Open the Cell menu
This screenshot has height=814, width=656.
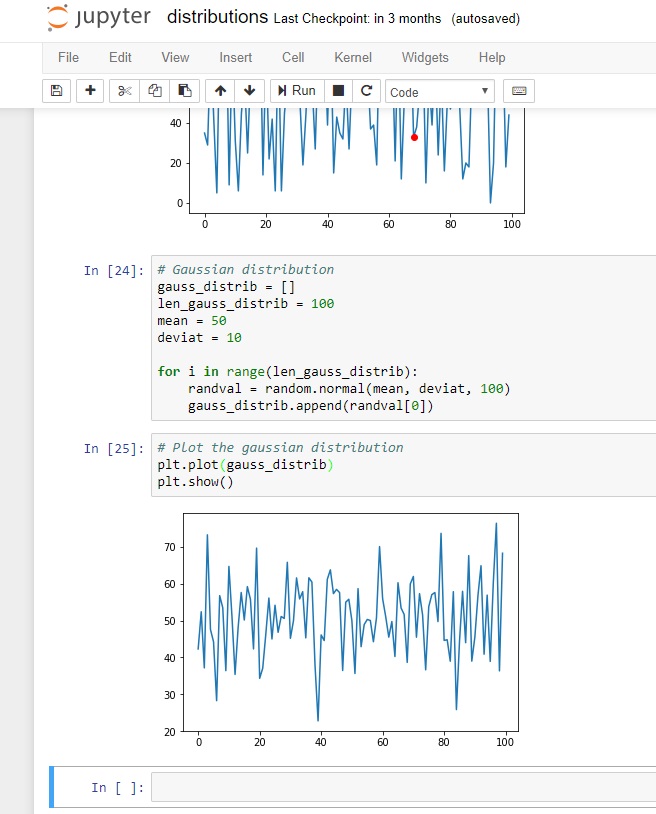[293, 57]
